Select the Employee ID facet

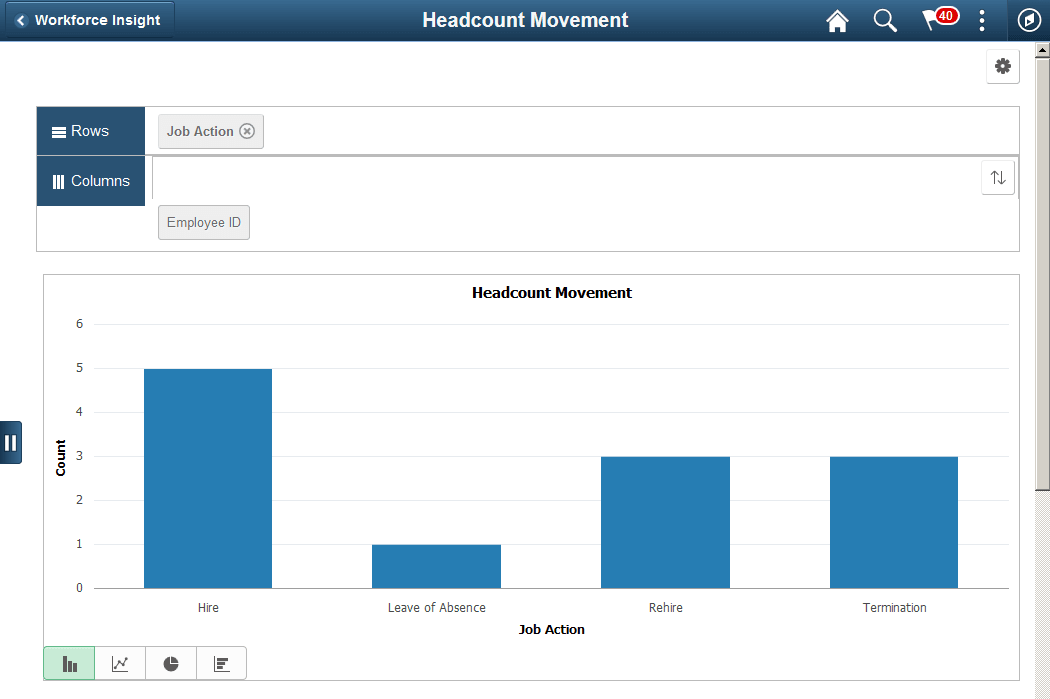(x=203, y=222)
